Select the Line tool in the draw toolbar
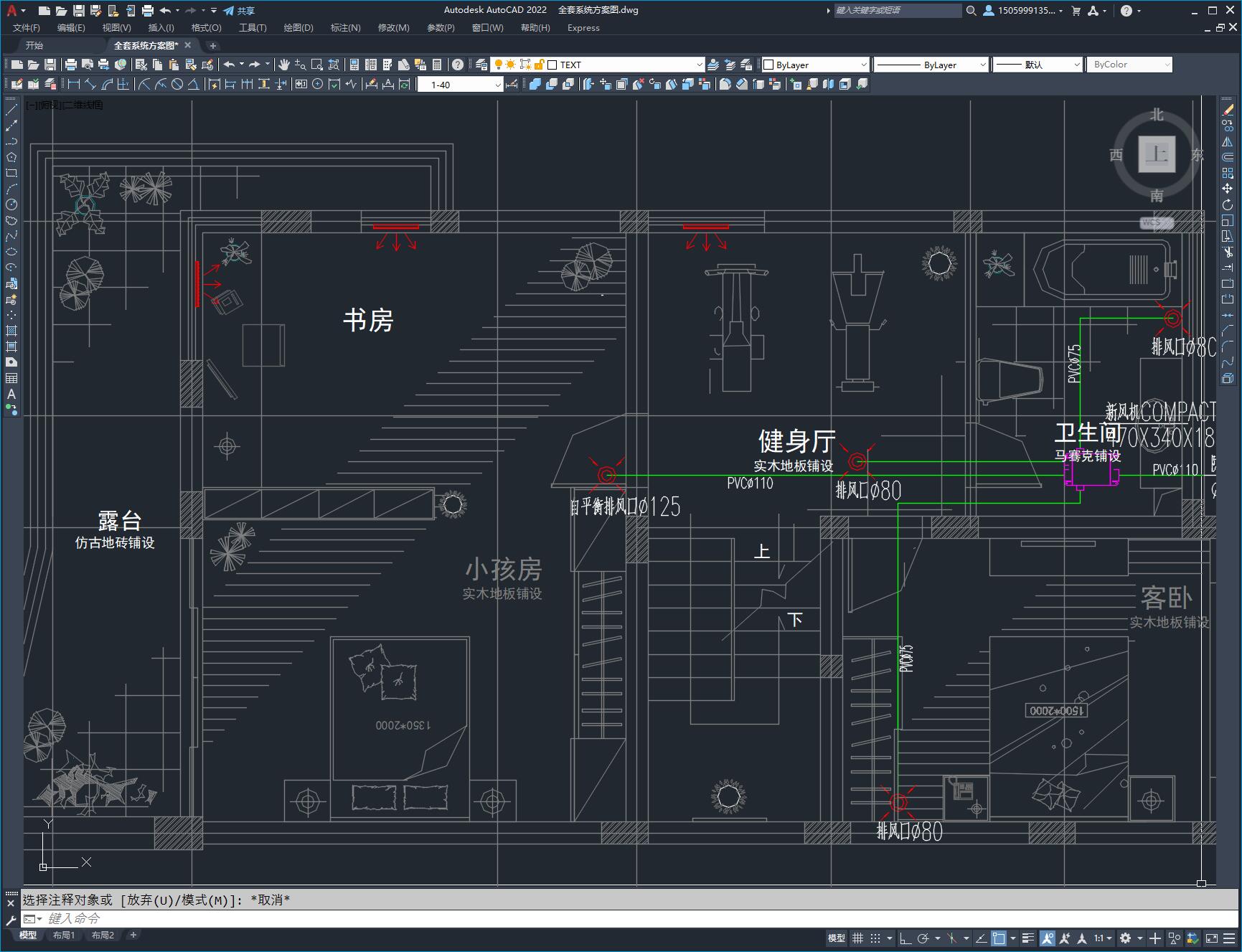1242x952 pixels. pyautogui.click(x=11, y=110)
